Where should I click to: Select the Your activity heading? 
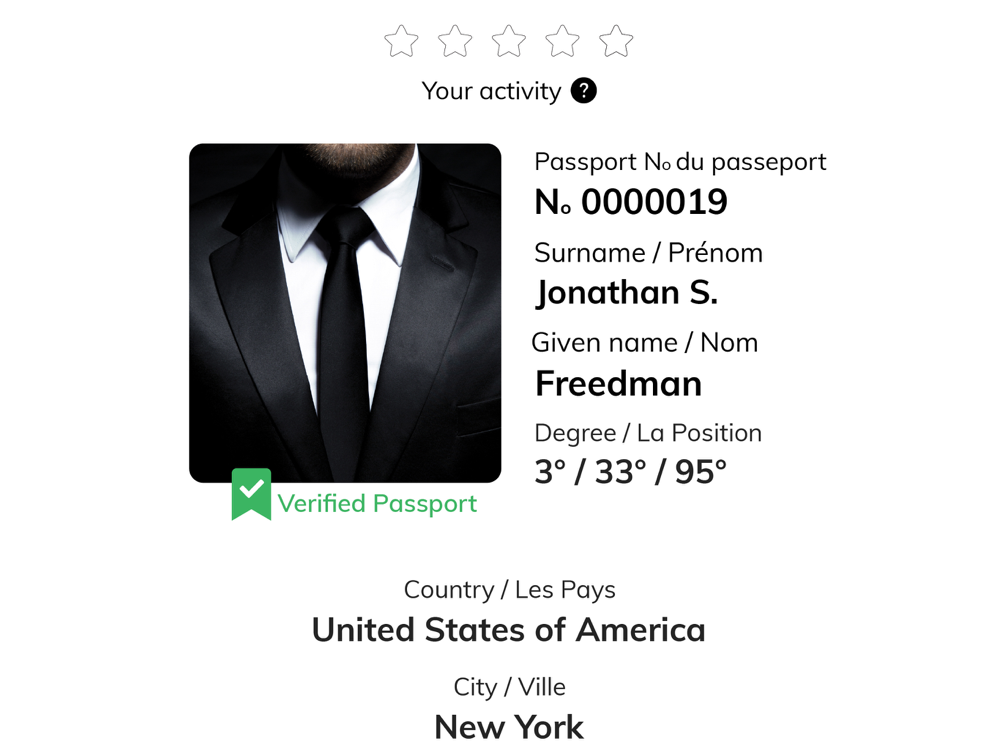click(491, 91)
